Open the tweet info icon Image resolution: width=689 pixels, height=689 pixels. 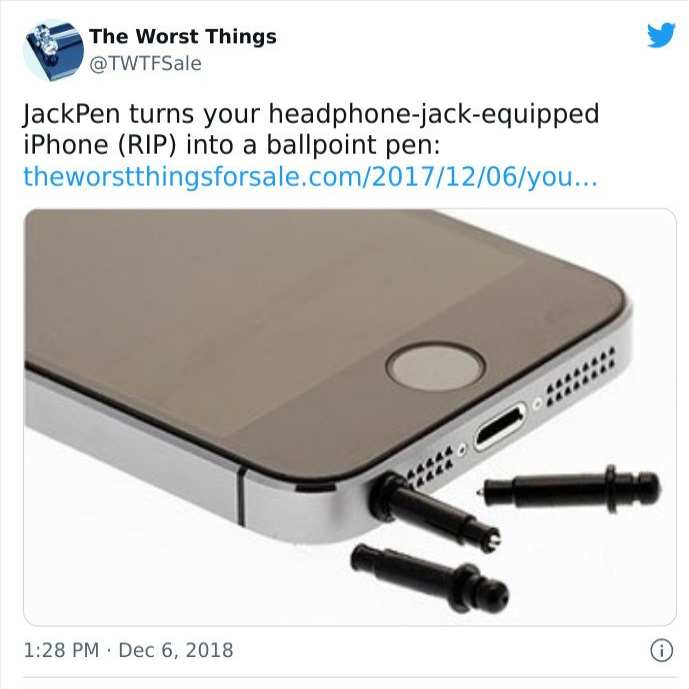point(661,650)
